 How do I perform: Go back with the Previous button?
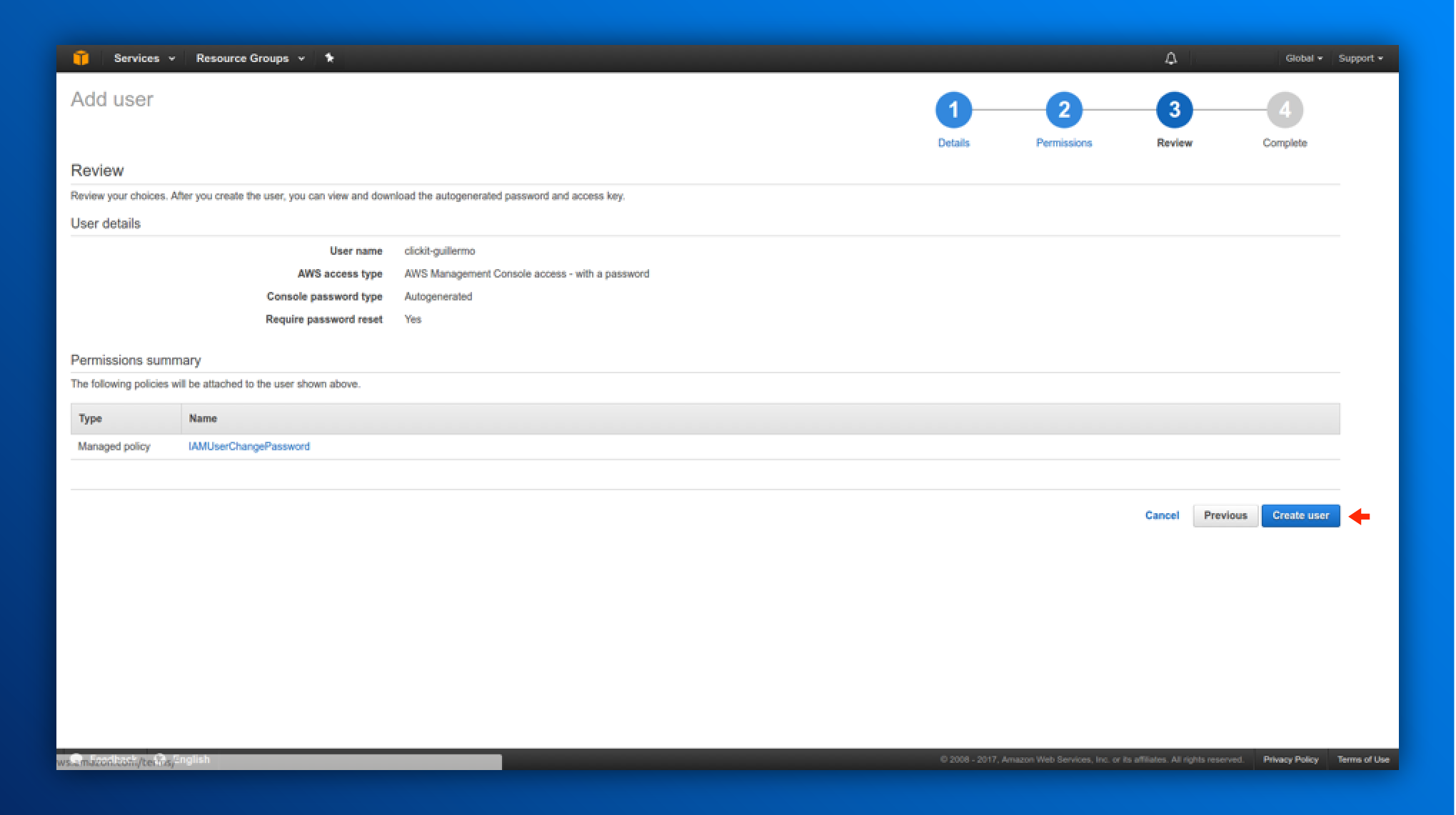tap(1225, 515)
